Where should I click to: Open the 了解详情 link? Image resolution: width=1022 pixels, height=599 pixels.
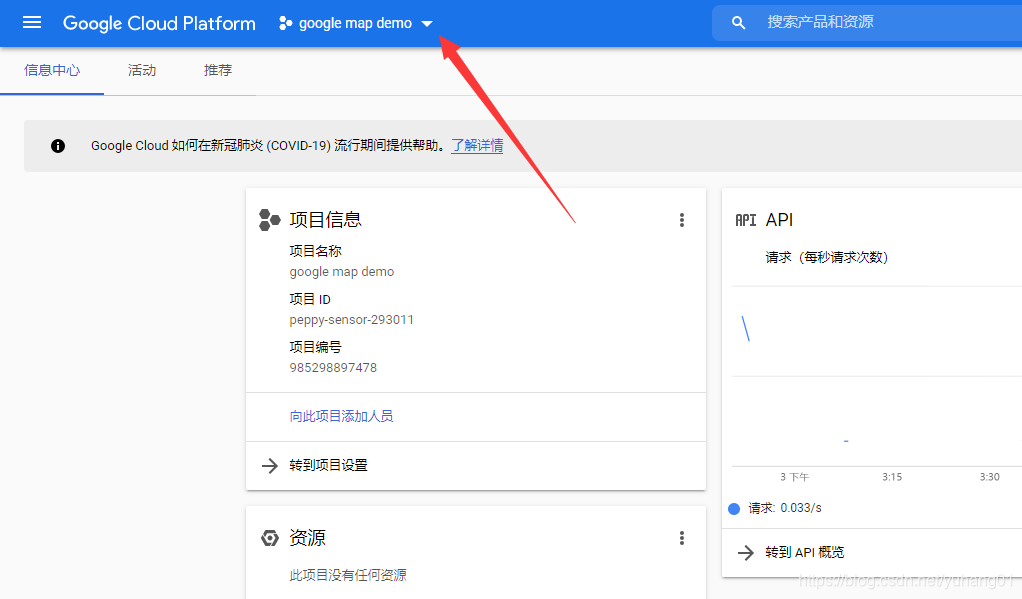(x=477, y=145)
